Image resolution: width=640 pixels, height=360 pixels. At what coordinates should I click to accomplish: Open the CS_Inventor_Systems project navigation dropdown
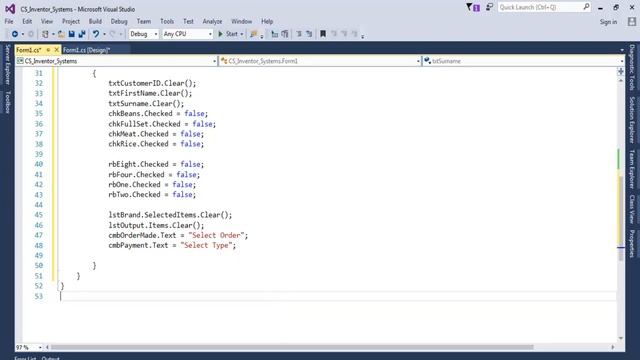click(116, 61)
